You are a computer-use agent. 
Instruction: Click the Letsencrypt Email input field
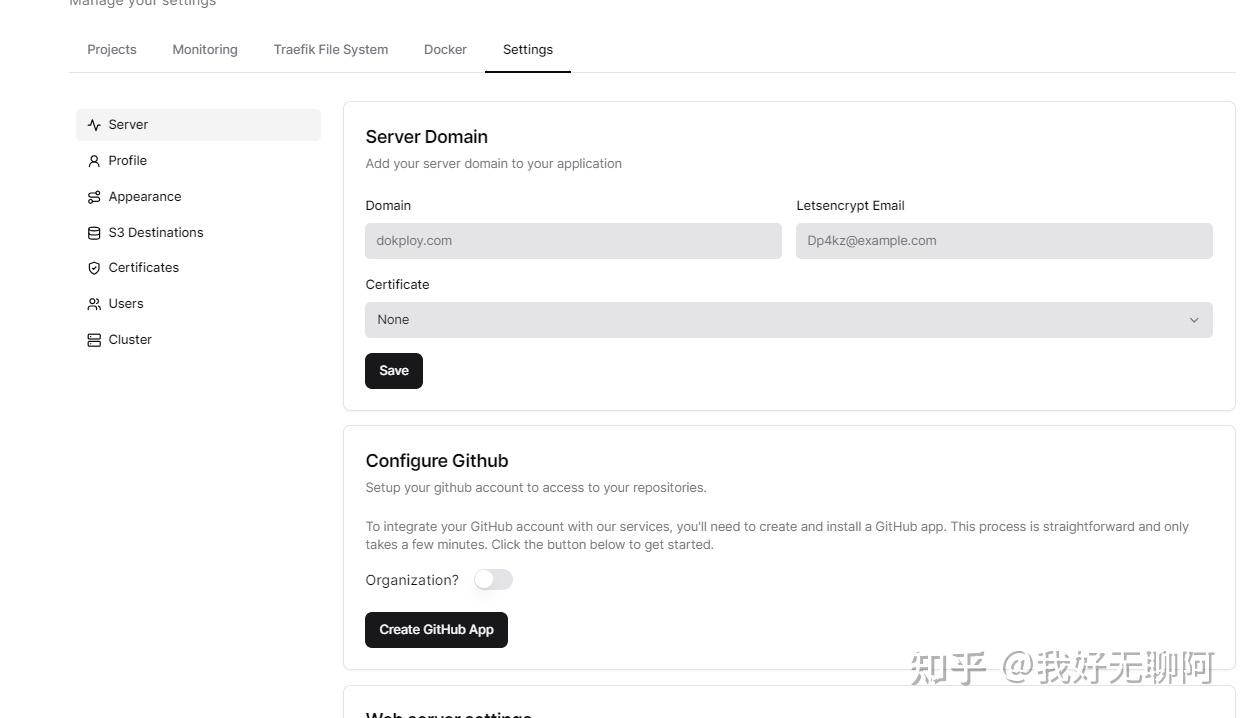click(1003, 240)
